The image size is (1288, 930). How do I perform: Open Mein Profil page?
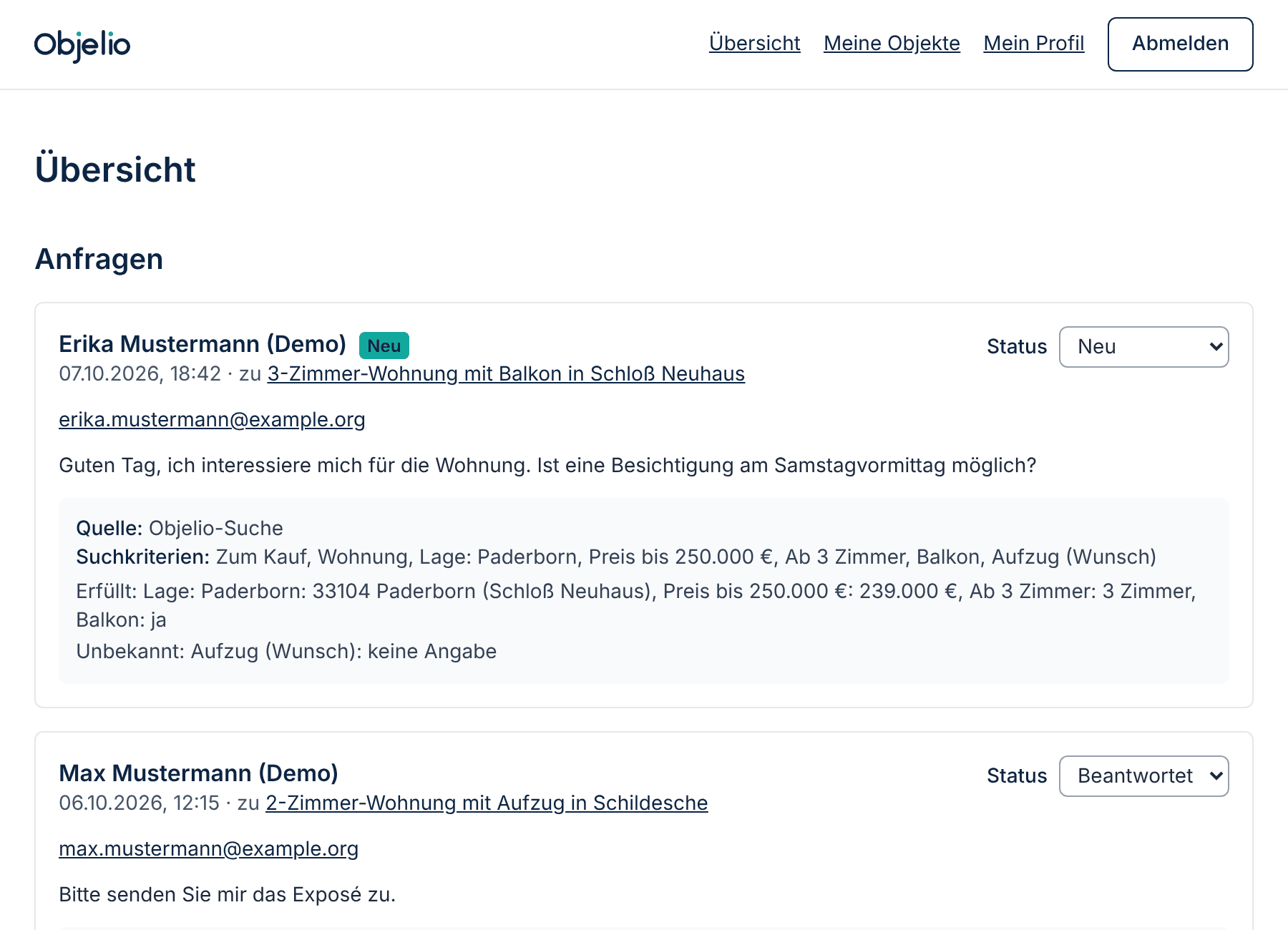coord(1033,44)
